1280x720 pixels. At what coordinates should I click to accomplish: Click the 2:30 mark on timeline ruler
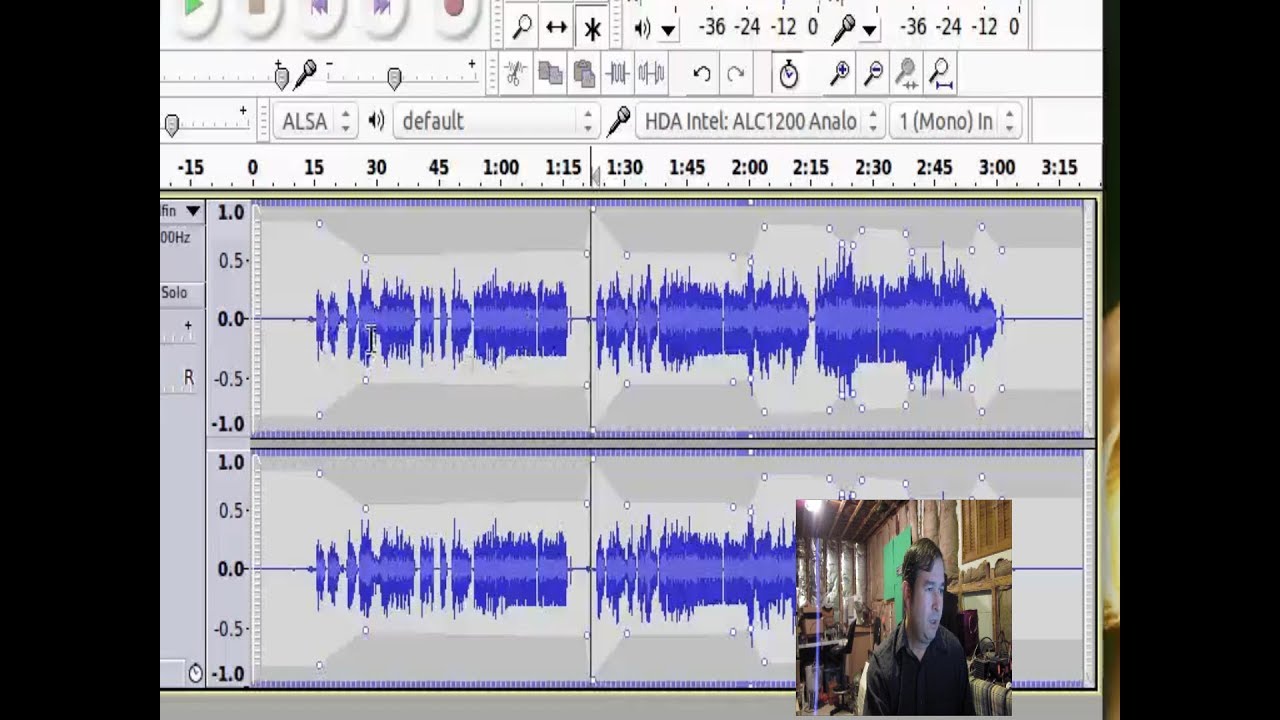coord(873,167)
